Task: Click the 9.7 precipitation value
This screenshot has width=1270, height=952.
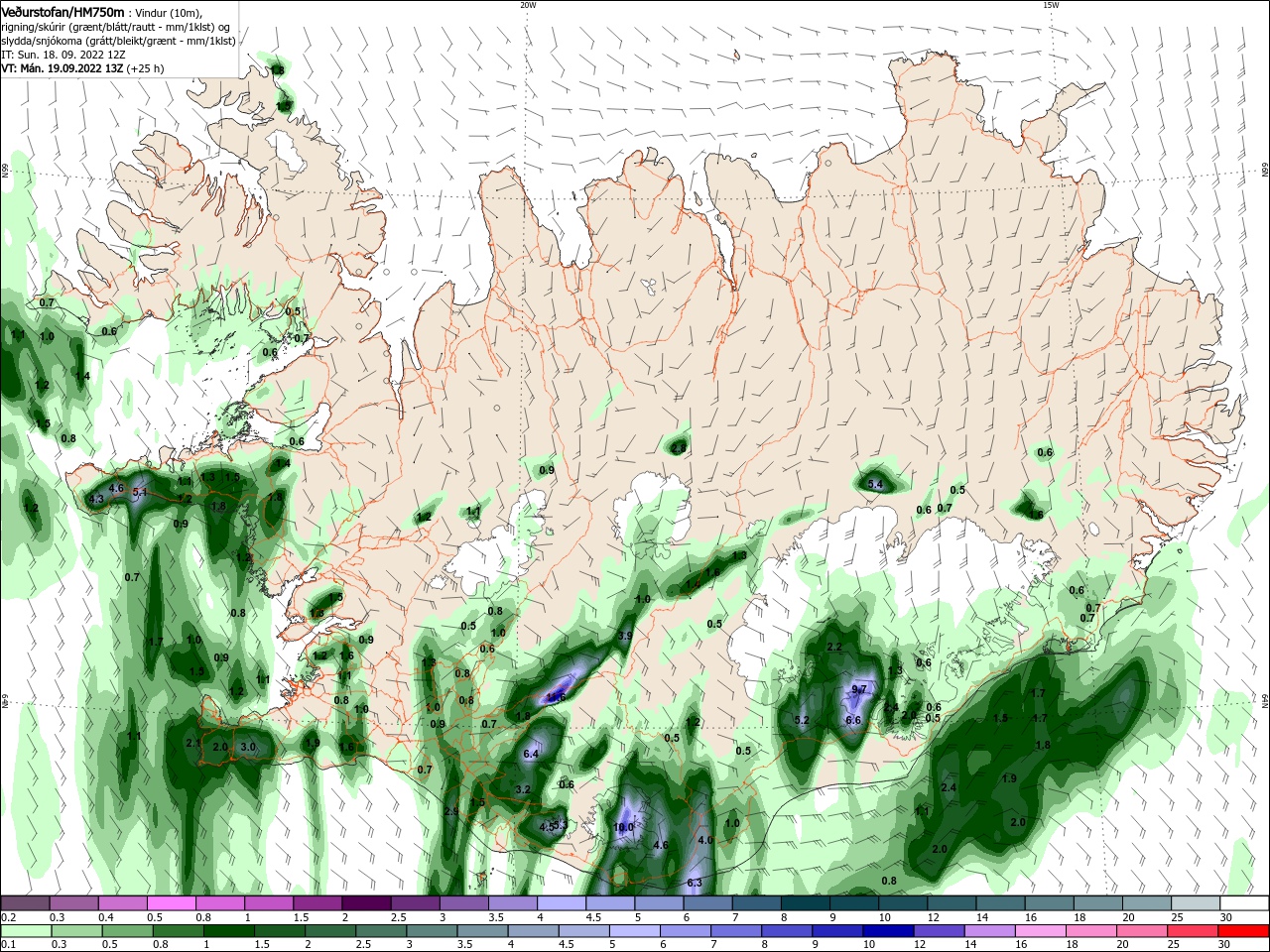Action: coord(860,689)
